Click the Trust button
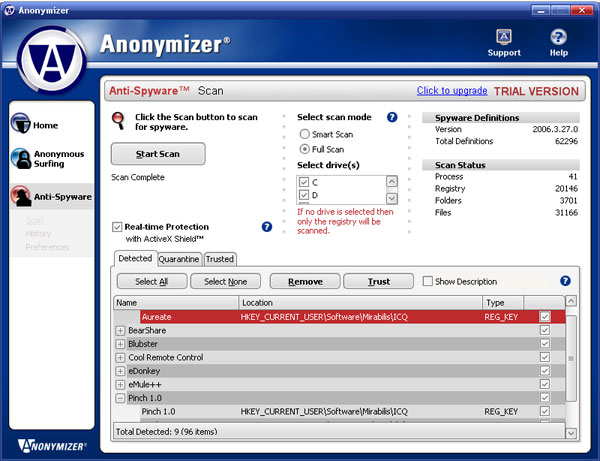The image size is (600, 461). [378, 282]
